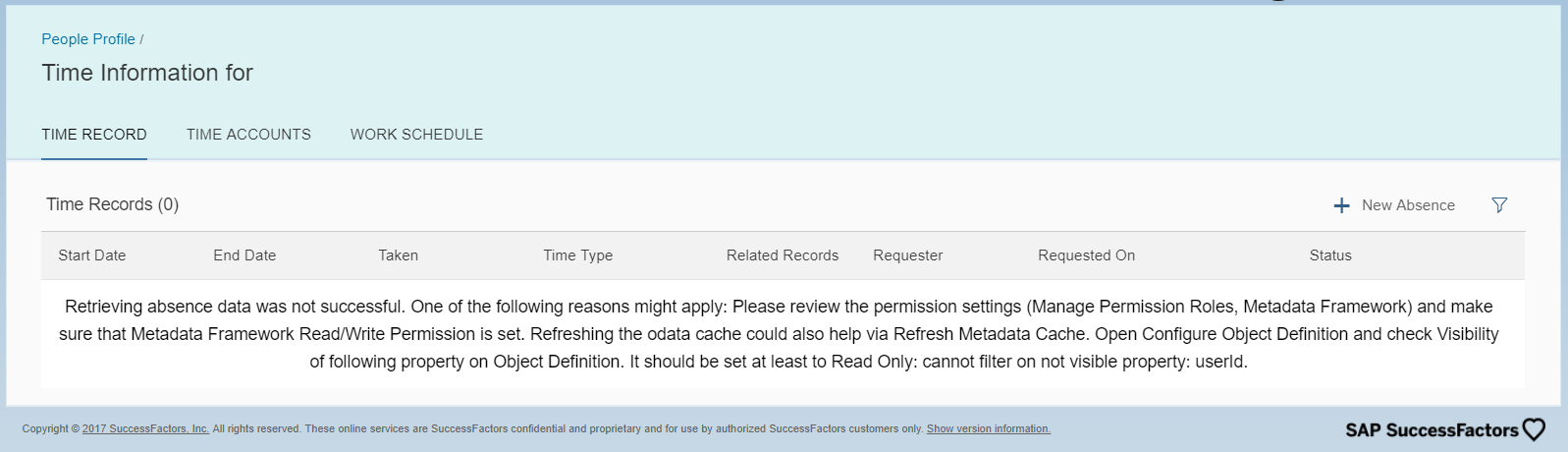This screenshot has height=452, width=1568.
Task: Switch to the Time Accounts tab
Action: 248,135
